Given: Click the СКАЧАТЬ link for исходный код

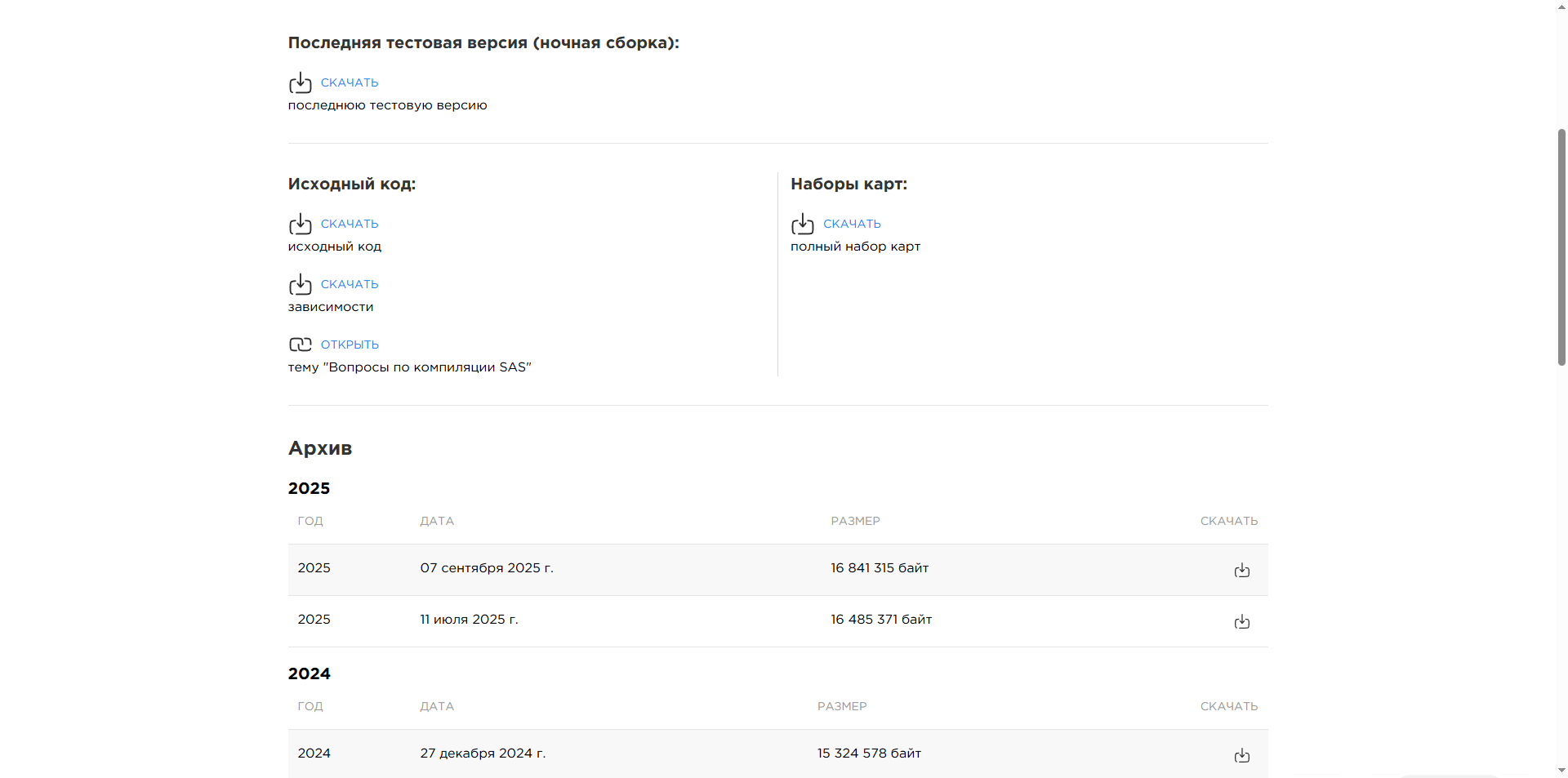Looking at the screenshot, I should (x=350, y=224).
